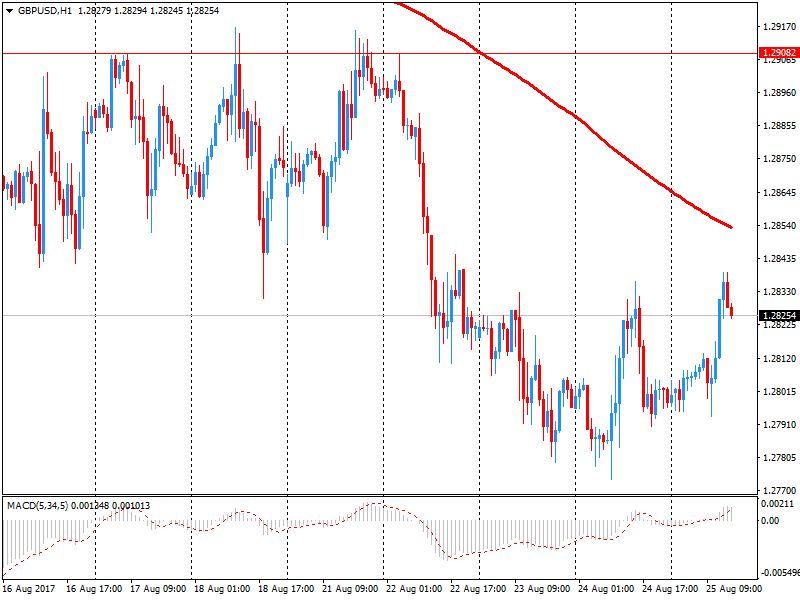
Task: Click the GBPUSD,H1 symbol title
Action: click(45, 11)
